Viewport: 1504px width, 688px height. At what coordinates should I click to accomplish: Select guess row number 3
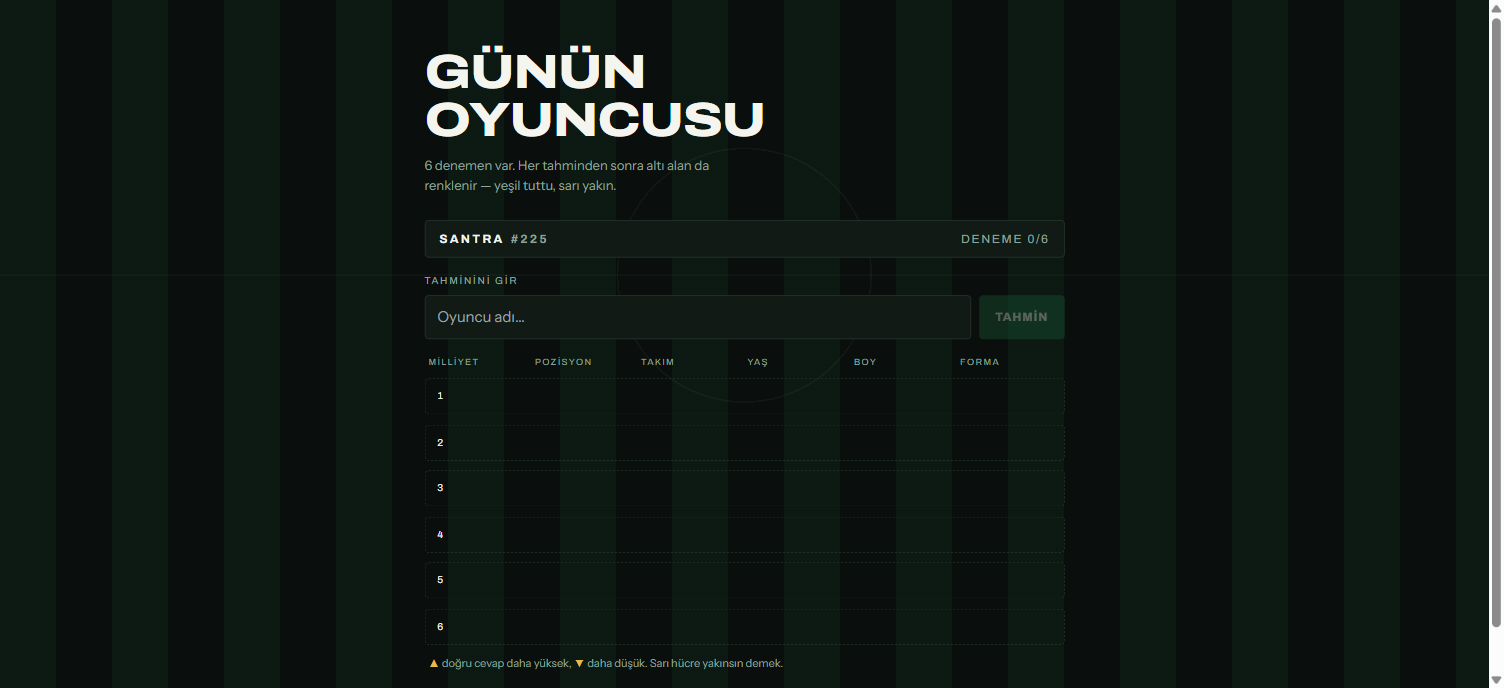(745, 488)
